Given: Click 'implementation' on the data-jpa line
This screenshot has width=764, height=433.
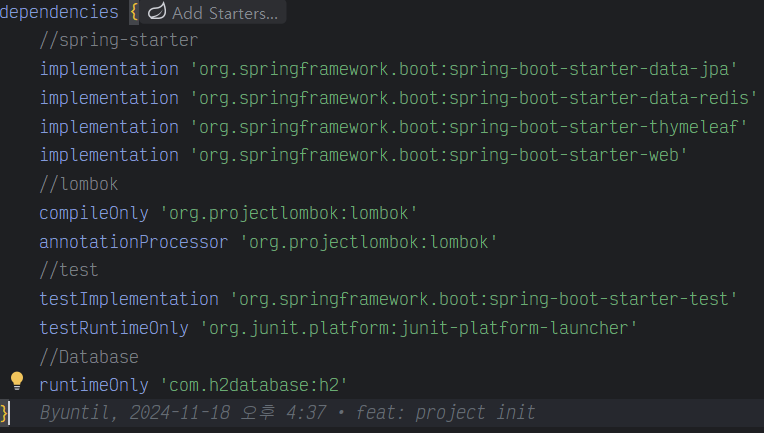Looking at the screenshot, I should pos(109,69).
